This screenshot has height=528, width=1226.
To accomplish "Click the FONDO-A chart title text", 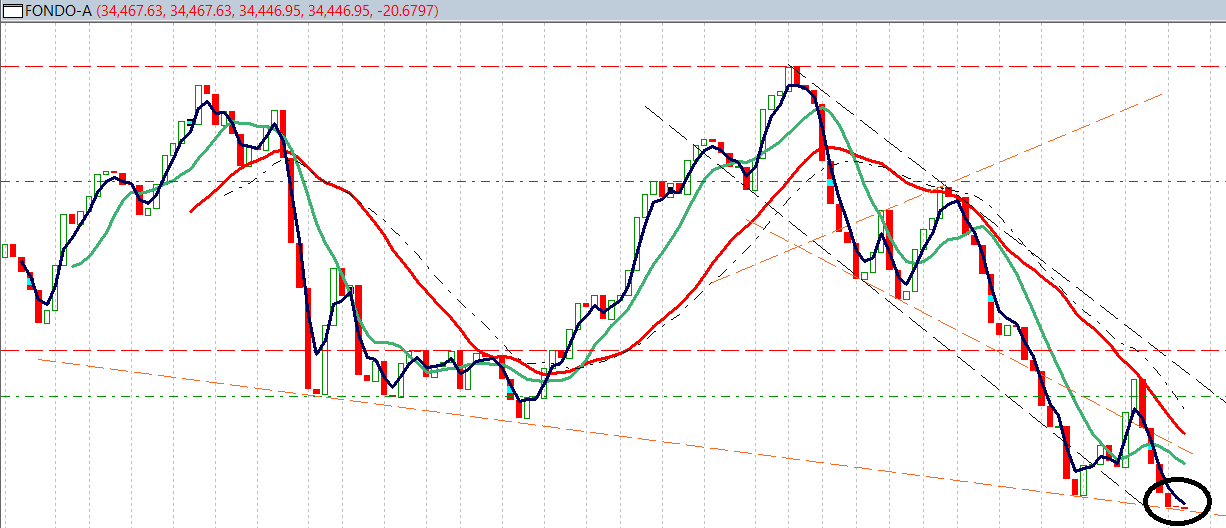I will [x=58, y=11].
